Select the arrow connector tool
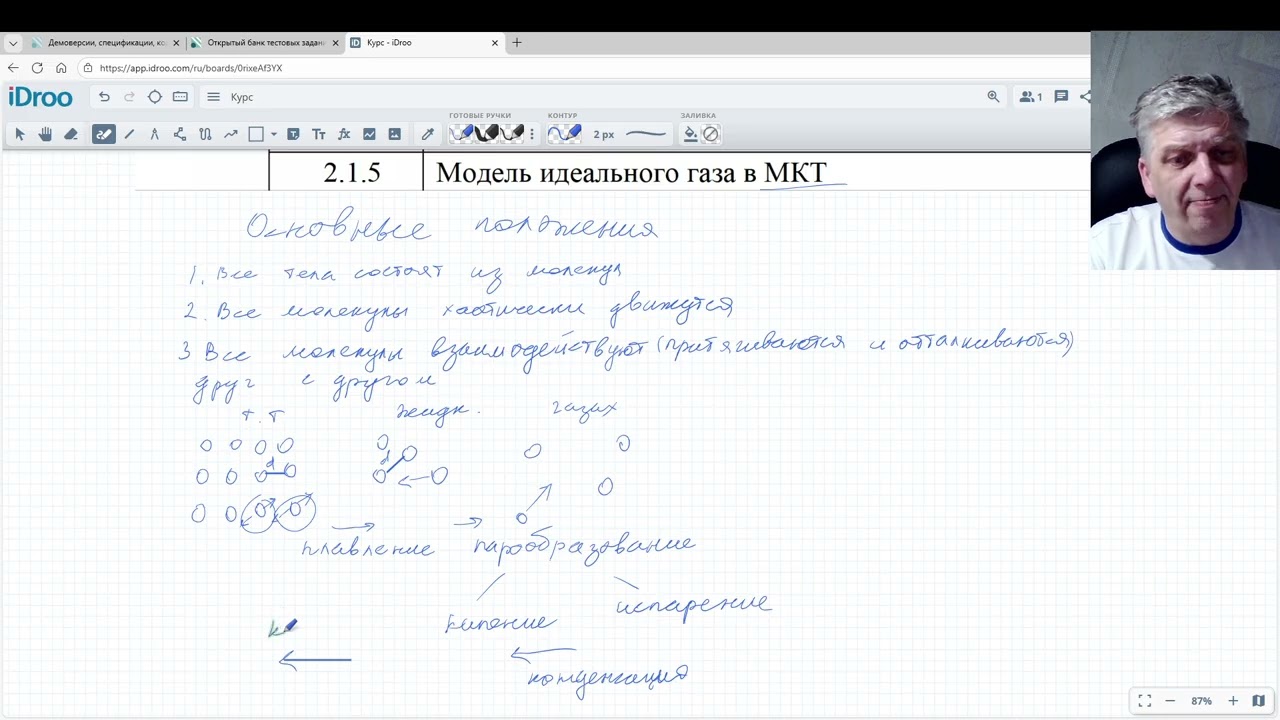1280x720 pixels. (231, 134)
